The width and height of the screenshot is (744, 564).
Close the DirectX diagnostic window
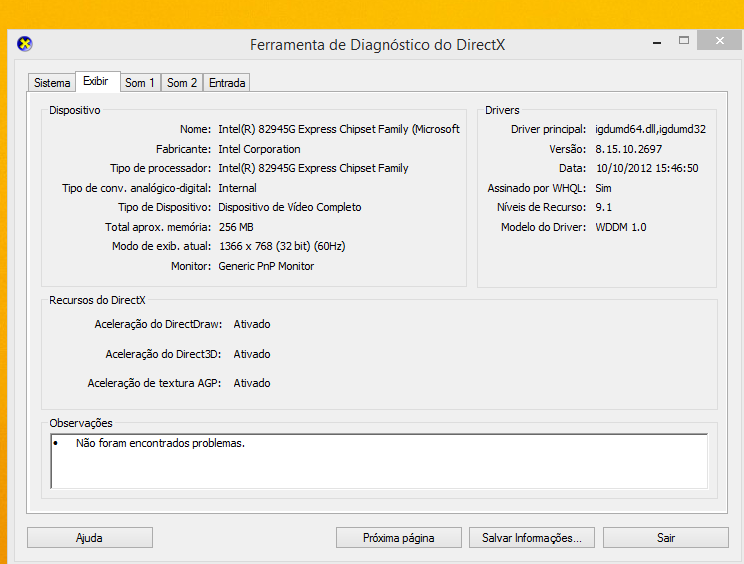click(719, 40)
